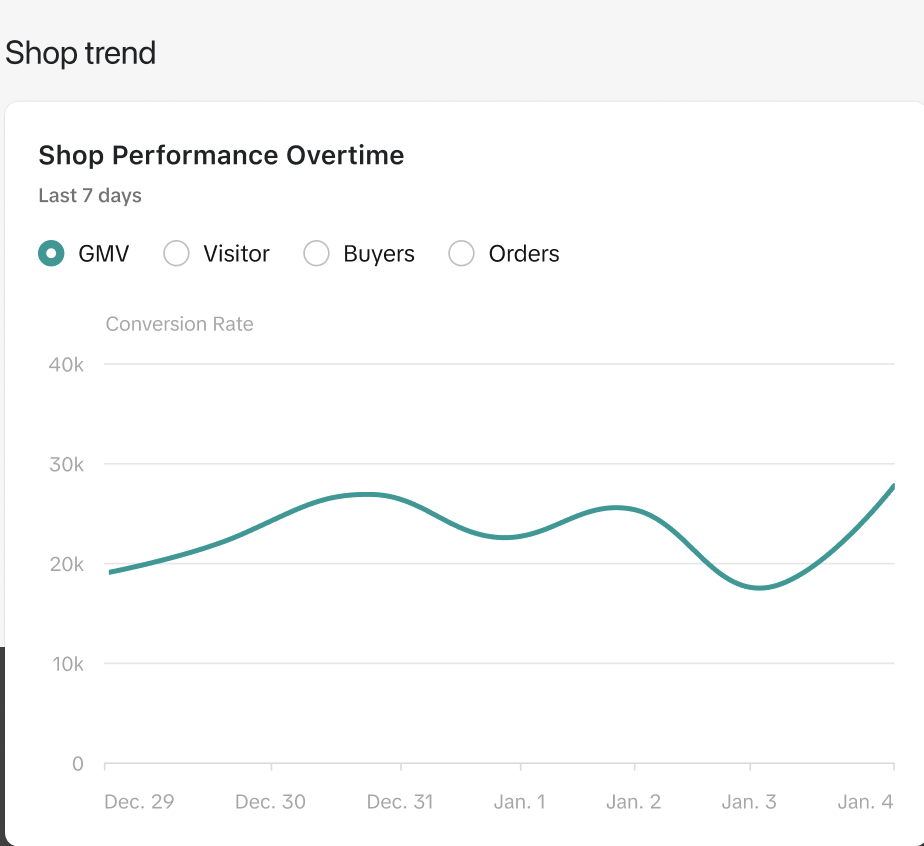Viewport: 924px width, 846px height.
Task: Click the Dec. 31 date label
Action: click(x=400, y=802)
